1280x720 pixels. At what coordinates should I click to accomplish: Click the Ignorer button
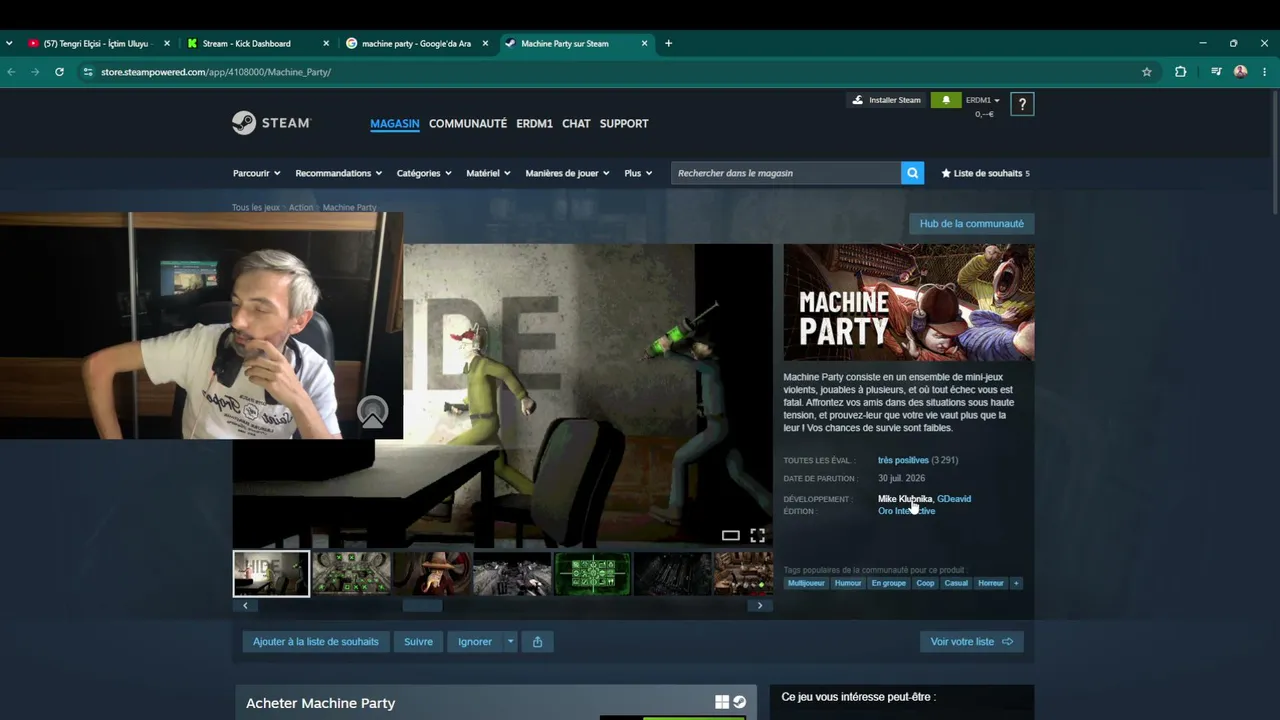tap(475, 642)
